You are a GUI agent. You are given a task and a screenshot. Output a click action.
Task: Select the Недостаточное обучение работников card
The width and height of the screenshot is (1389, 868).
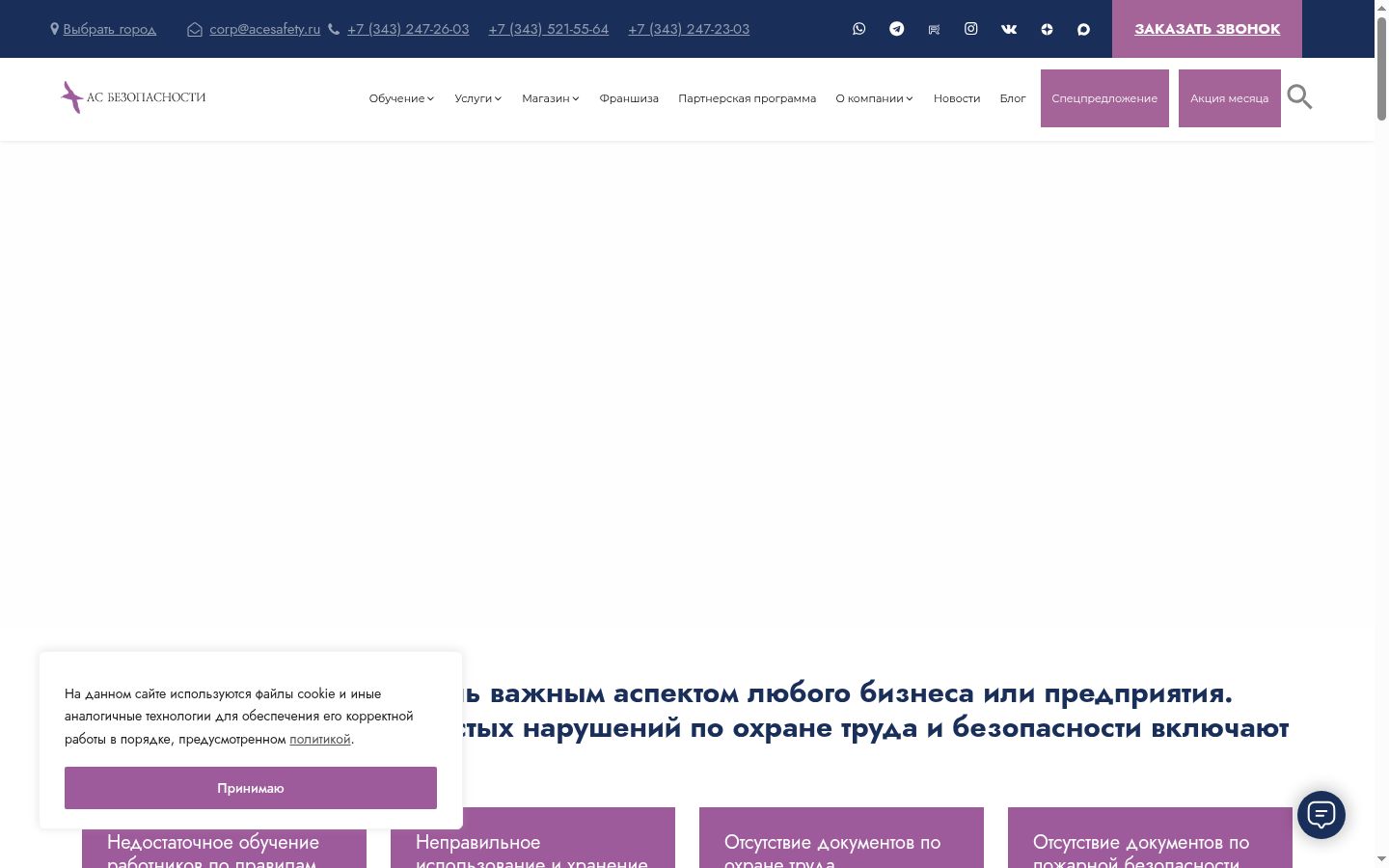pos(224,849)
